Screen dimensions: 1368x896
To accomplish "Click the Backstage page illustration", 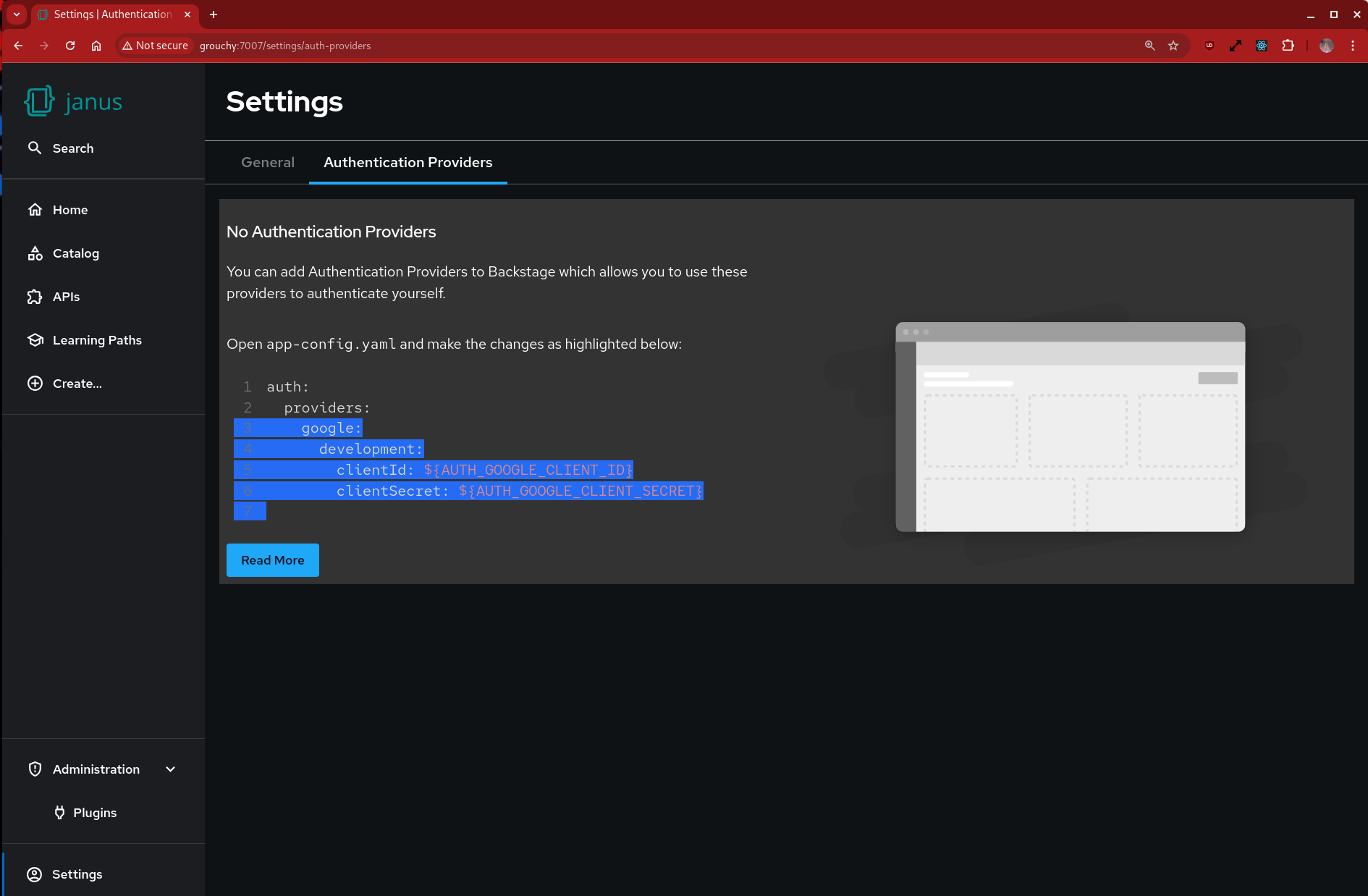I will pos(1071,427).
